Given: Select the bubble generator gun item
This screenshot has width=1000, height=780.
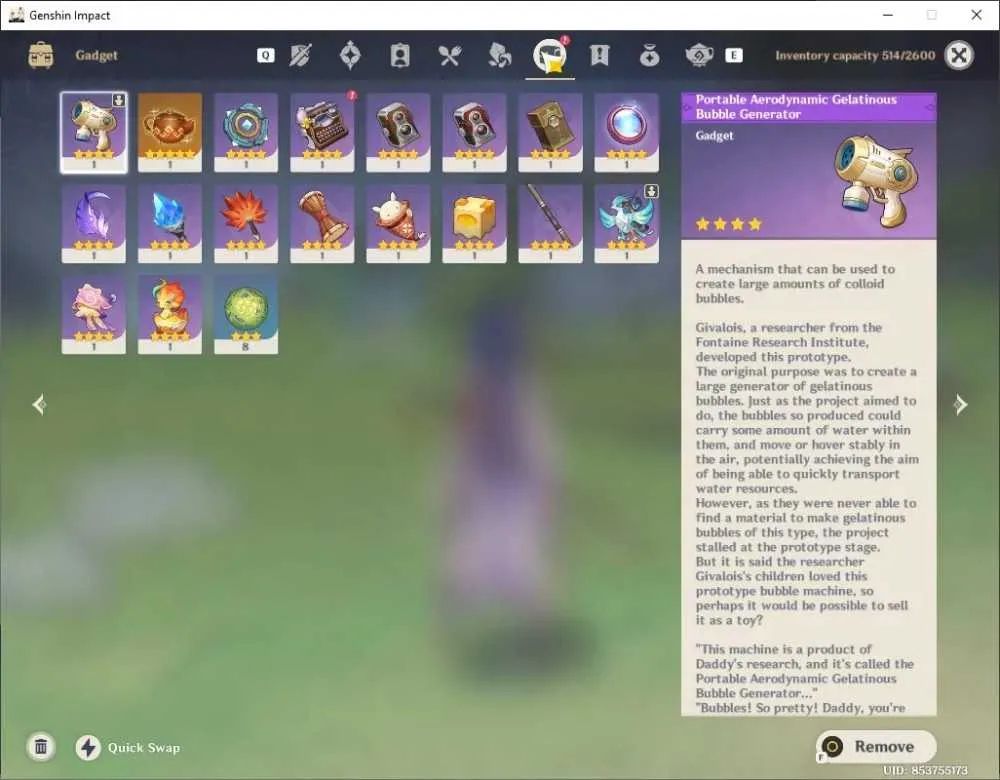Looking at the screenshot, I should tap(94, 133).
